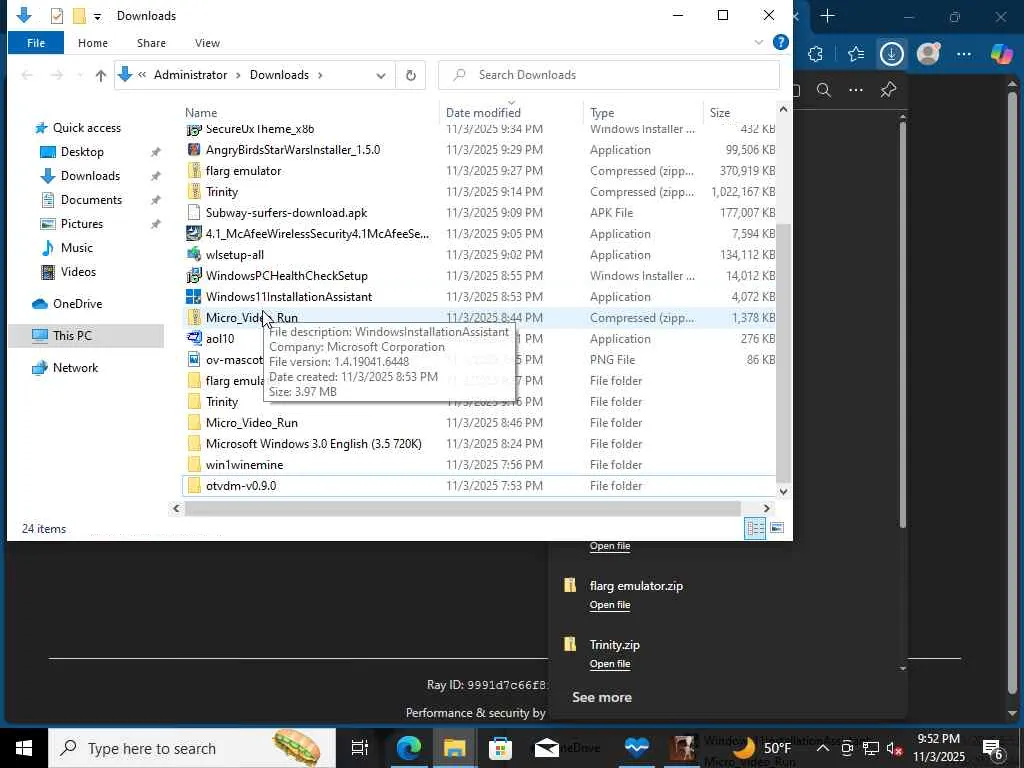Open Desktop in the navigation pane
The image size is (1024, 768).
pyautogui.click(x=82, y=152)
